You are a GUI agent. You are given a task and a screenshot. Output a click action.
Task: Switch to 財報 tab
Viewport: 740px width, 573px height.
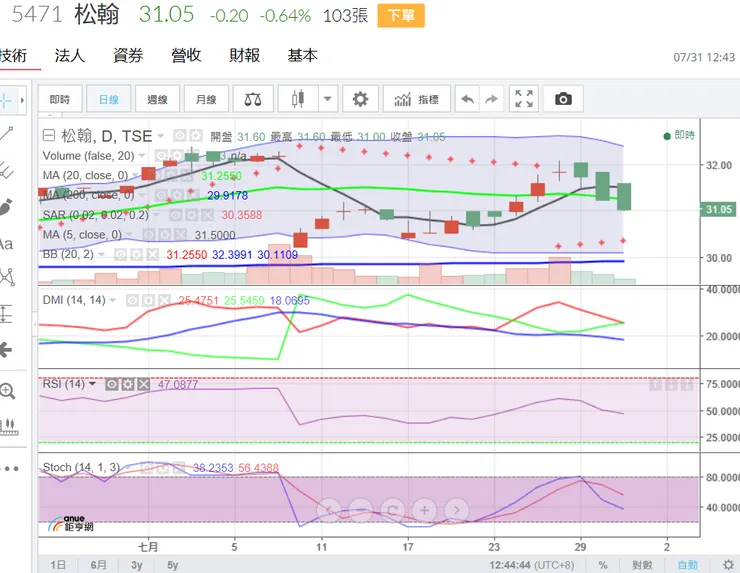(x=244, y=56)
